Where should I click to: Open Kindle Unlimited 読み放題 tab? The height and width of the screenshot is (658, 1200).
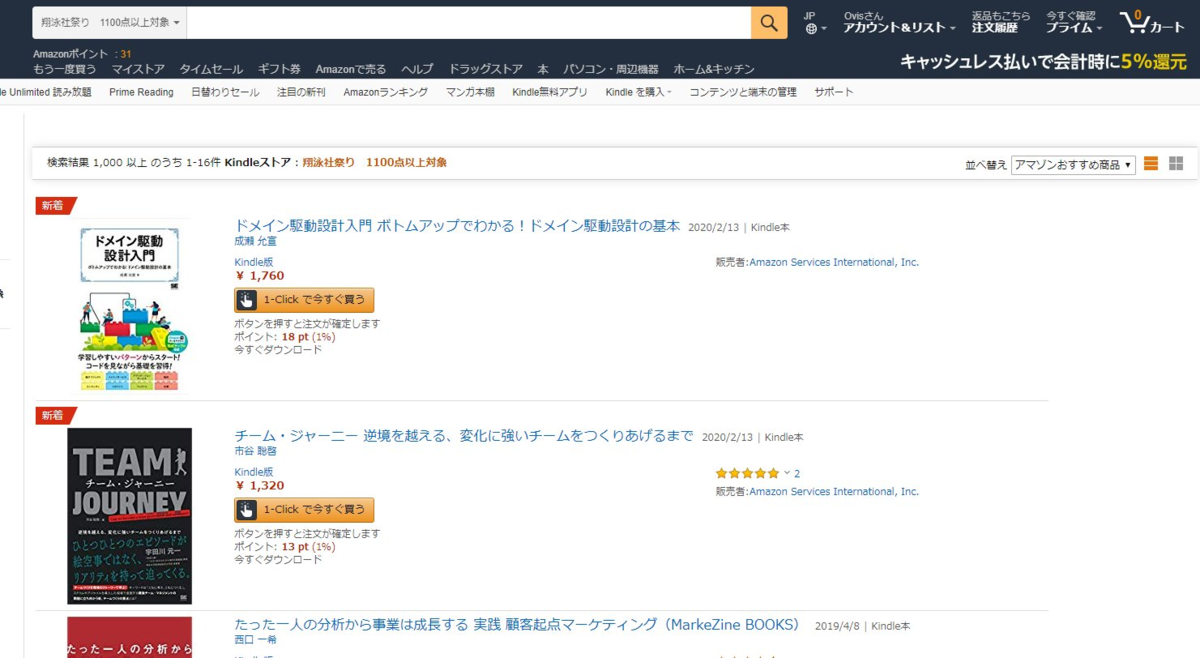pyautogui.click(x=46, y=92)
